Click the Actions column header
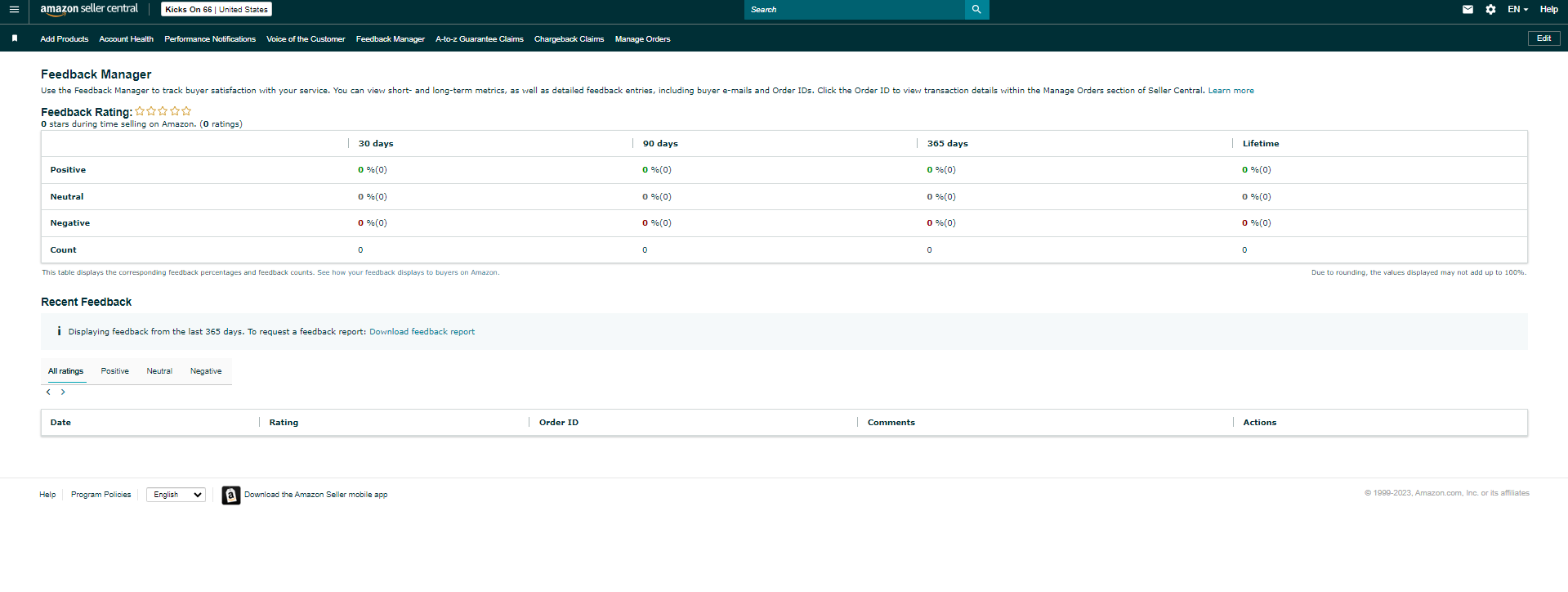Viewport: 1568px width, 592px height. click(x=1259, y=423)
